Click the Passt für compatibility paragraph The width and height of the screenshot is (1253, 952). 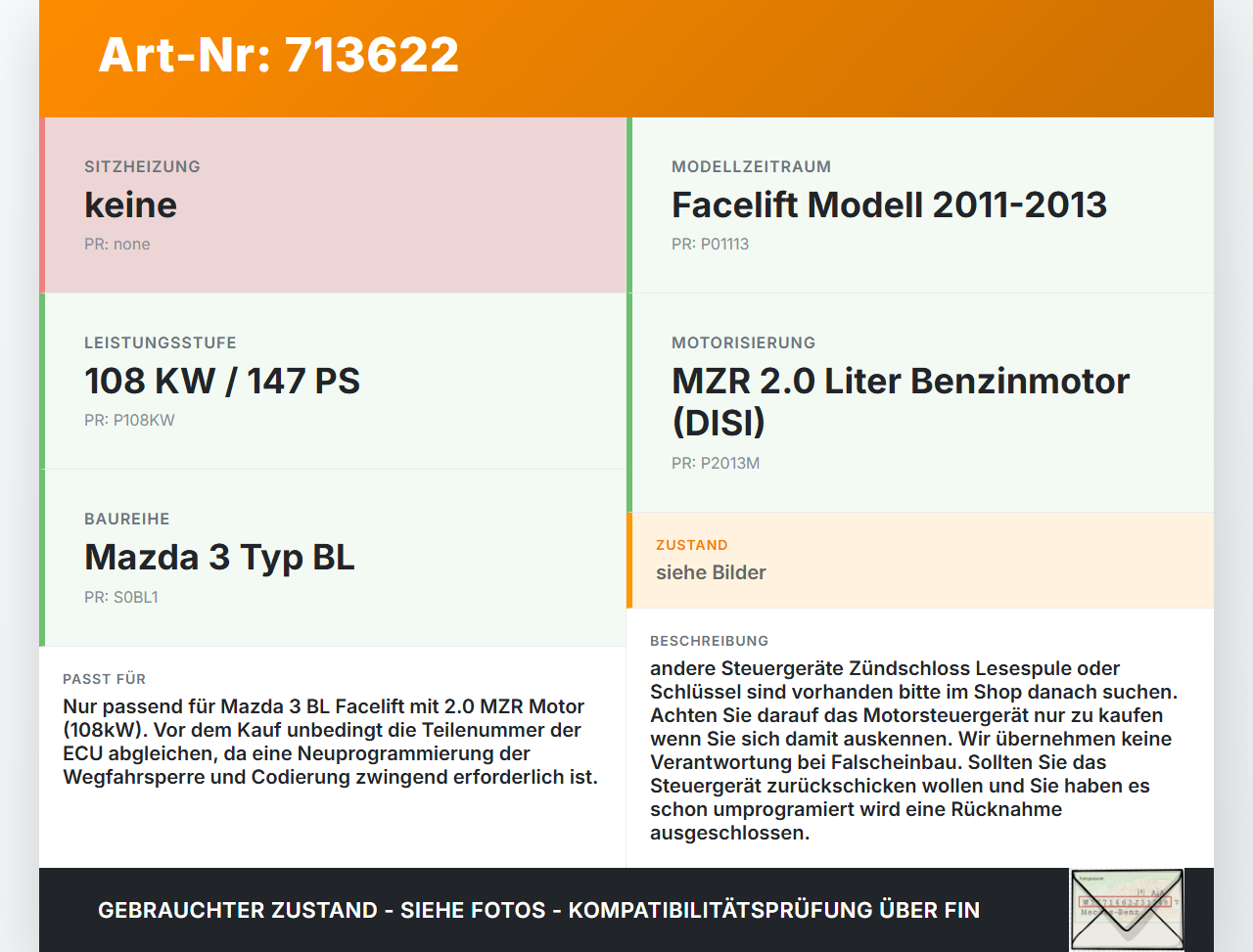point(331,742)
